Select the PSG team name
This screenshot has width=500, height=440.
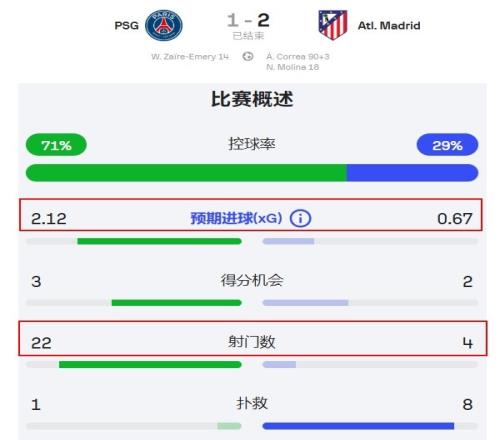(x=126, y=25)
